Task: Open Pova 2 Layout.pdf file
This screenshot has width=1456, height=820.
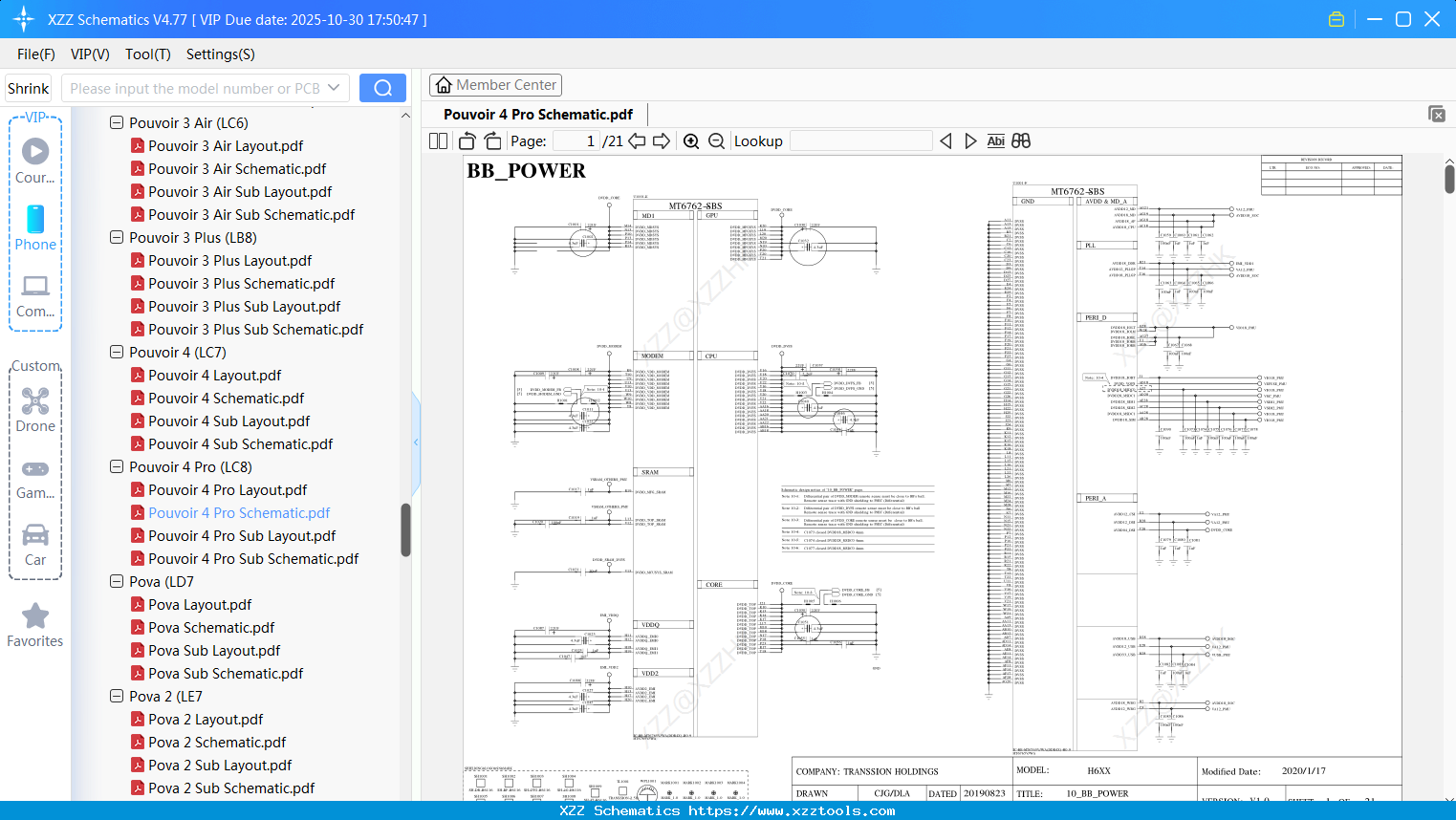Action: (206, 719)
